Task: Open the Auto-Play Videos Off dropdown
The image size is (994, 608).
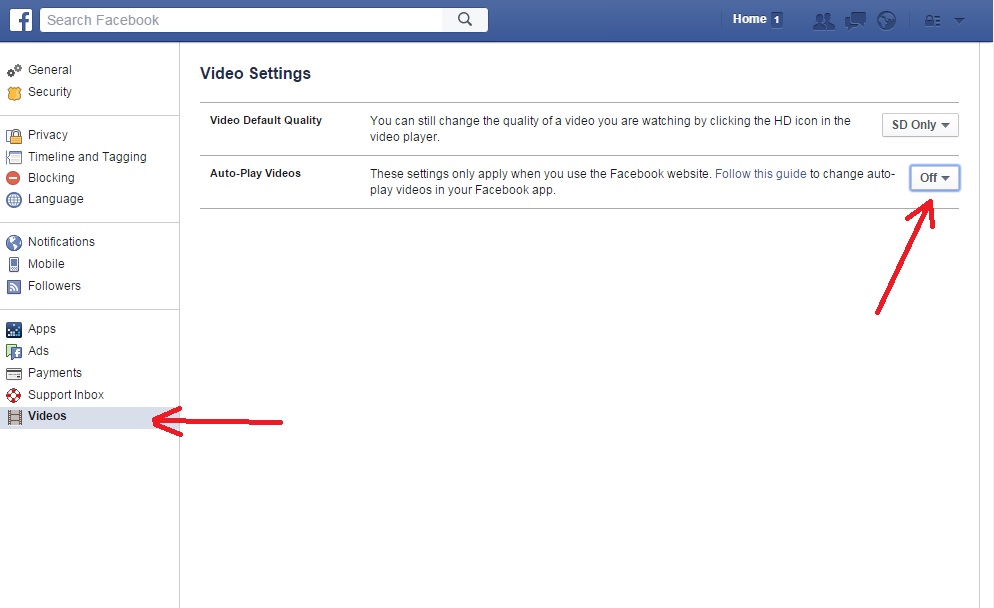Action: click(x=934, y=178)
